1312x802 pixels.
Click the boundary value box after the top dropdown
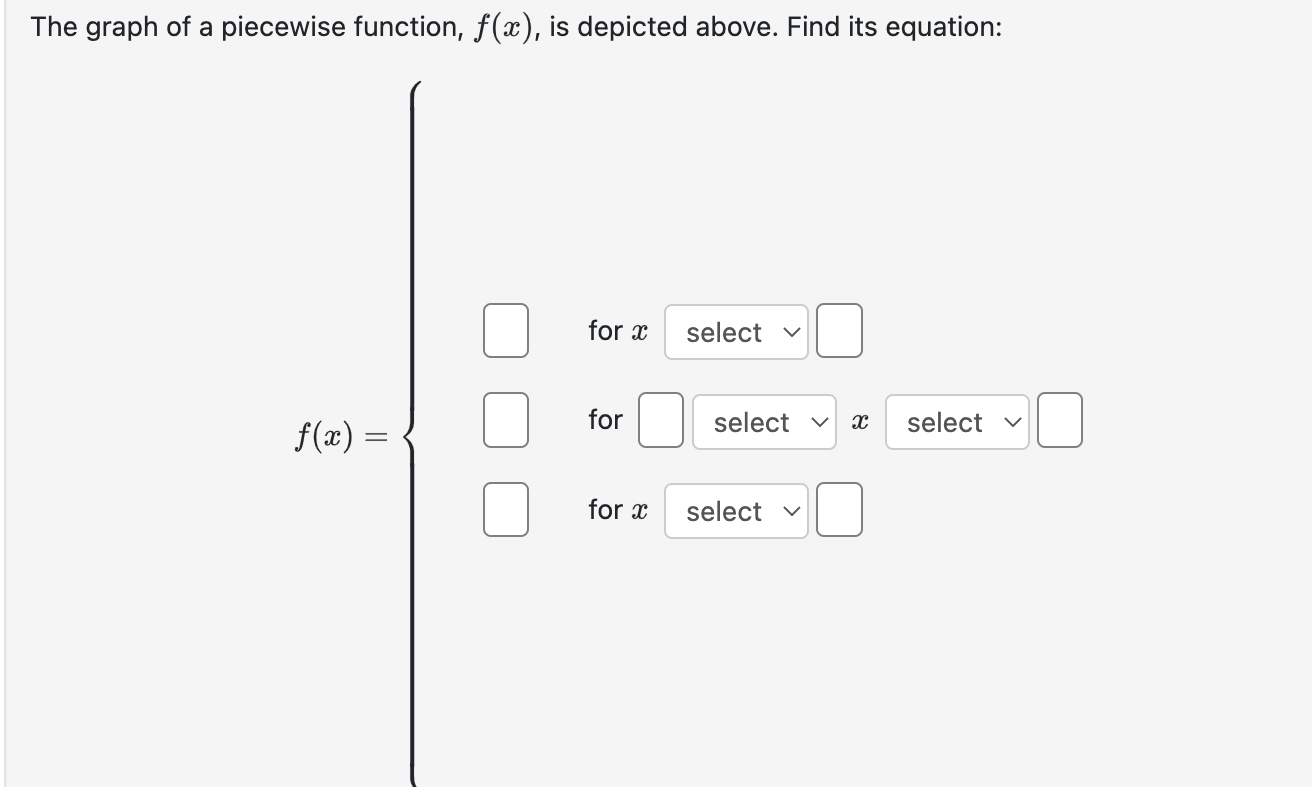tap(839, 331)
